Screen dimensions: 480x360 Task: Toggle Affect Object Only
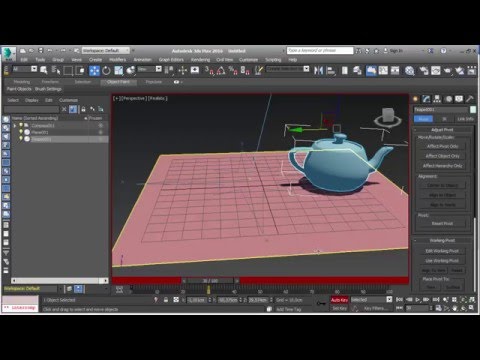[442, 156]
